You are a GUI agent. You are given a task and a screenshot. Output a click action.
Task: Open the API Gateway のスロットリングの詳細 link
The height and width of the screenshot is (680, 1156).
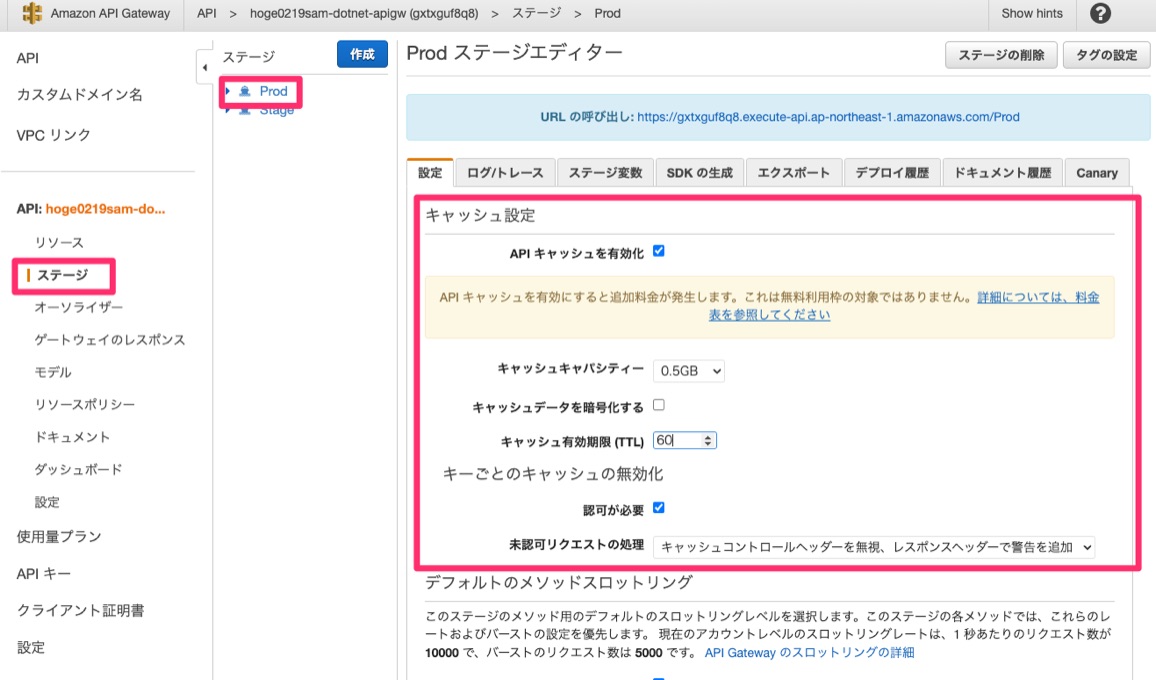click(x=809, y=652)
